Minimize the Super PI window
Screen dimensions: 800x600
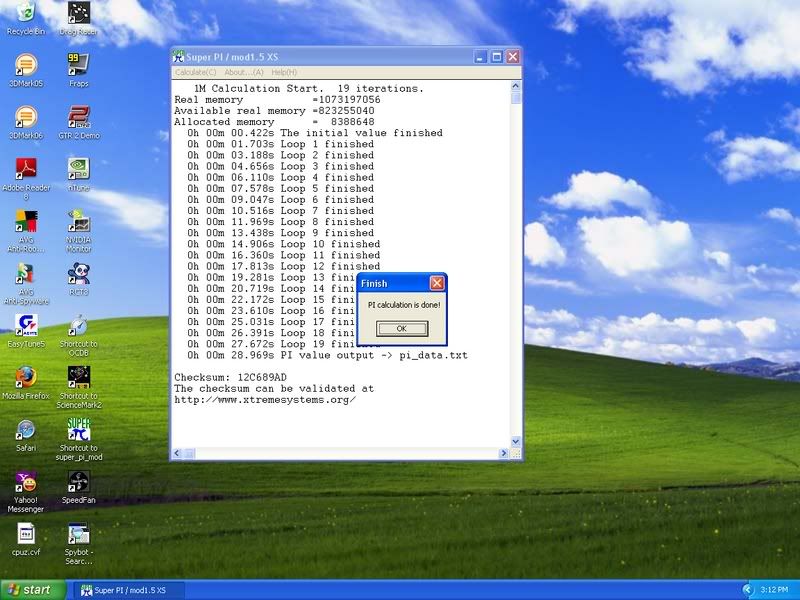(480, 57)
